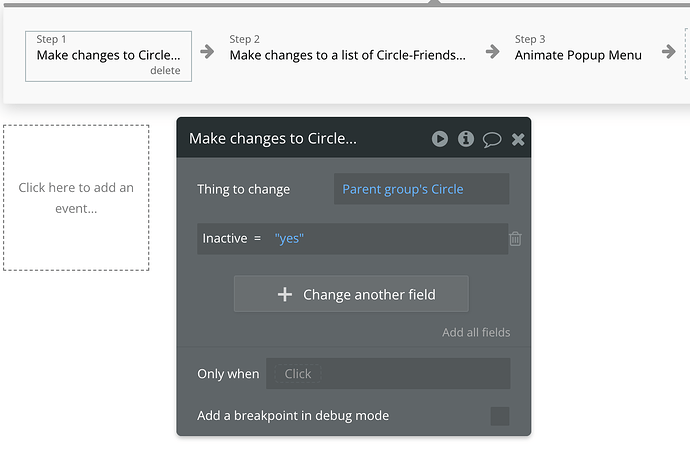Click Change another field button

point(351,295)
